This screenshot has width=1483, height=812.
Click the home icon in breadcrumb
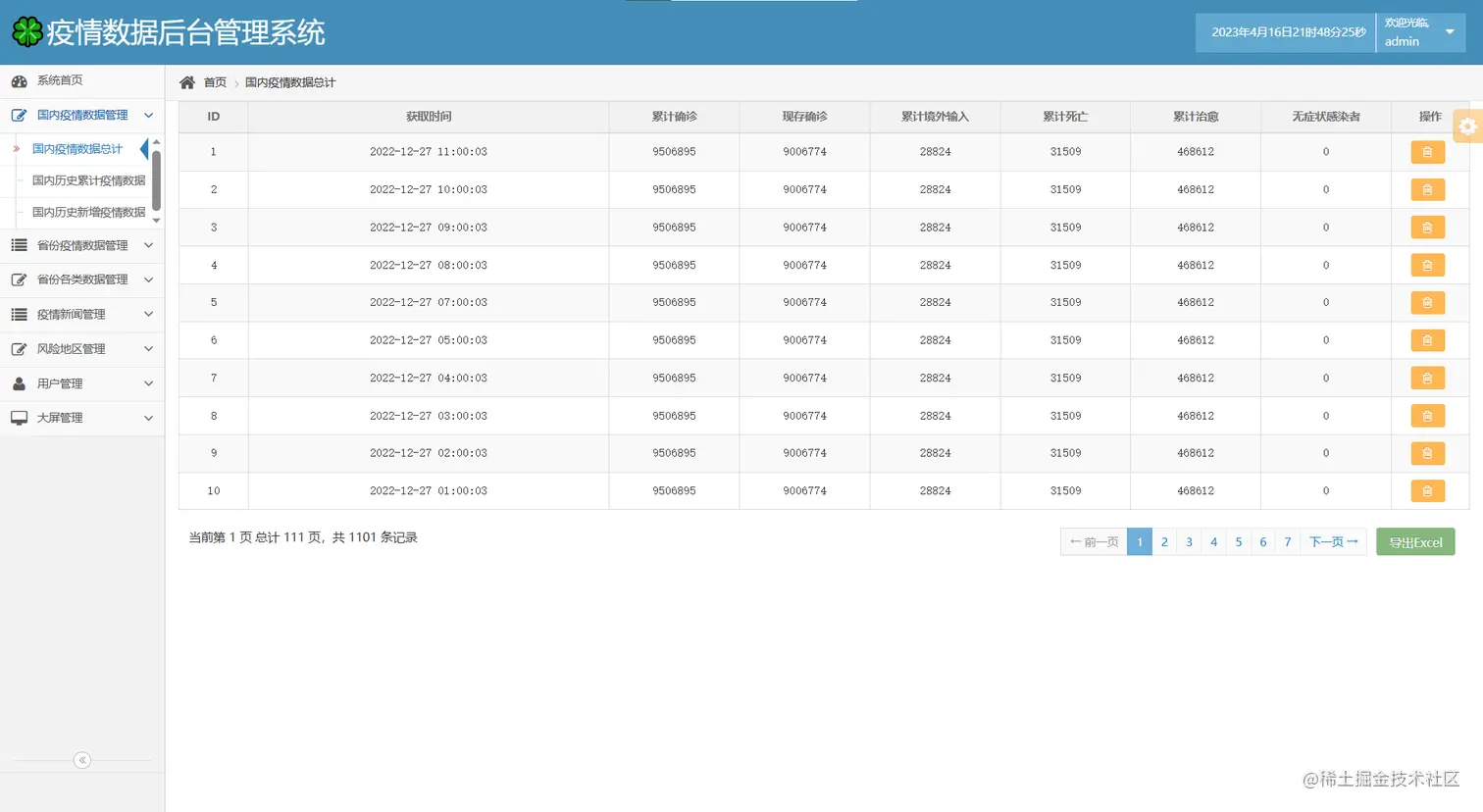coord(187,82)
